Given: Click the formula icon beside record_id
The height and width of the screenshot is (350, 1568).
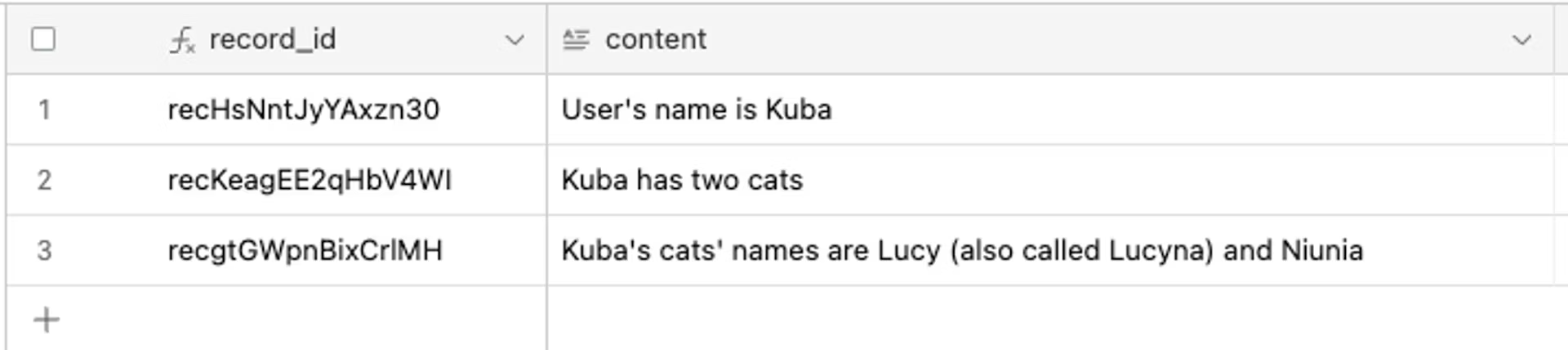Looking at the screenshot, I should [x=182, y=40].
